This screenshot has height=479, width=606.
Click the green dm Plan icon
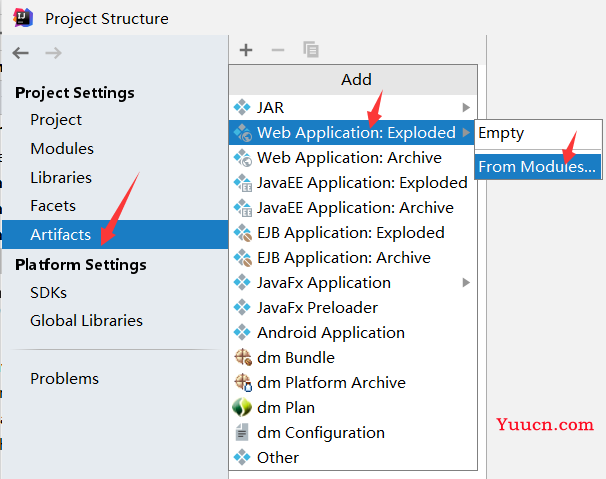coord(242,407)
